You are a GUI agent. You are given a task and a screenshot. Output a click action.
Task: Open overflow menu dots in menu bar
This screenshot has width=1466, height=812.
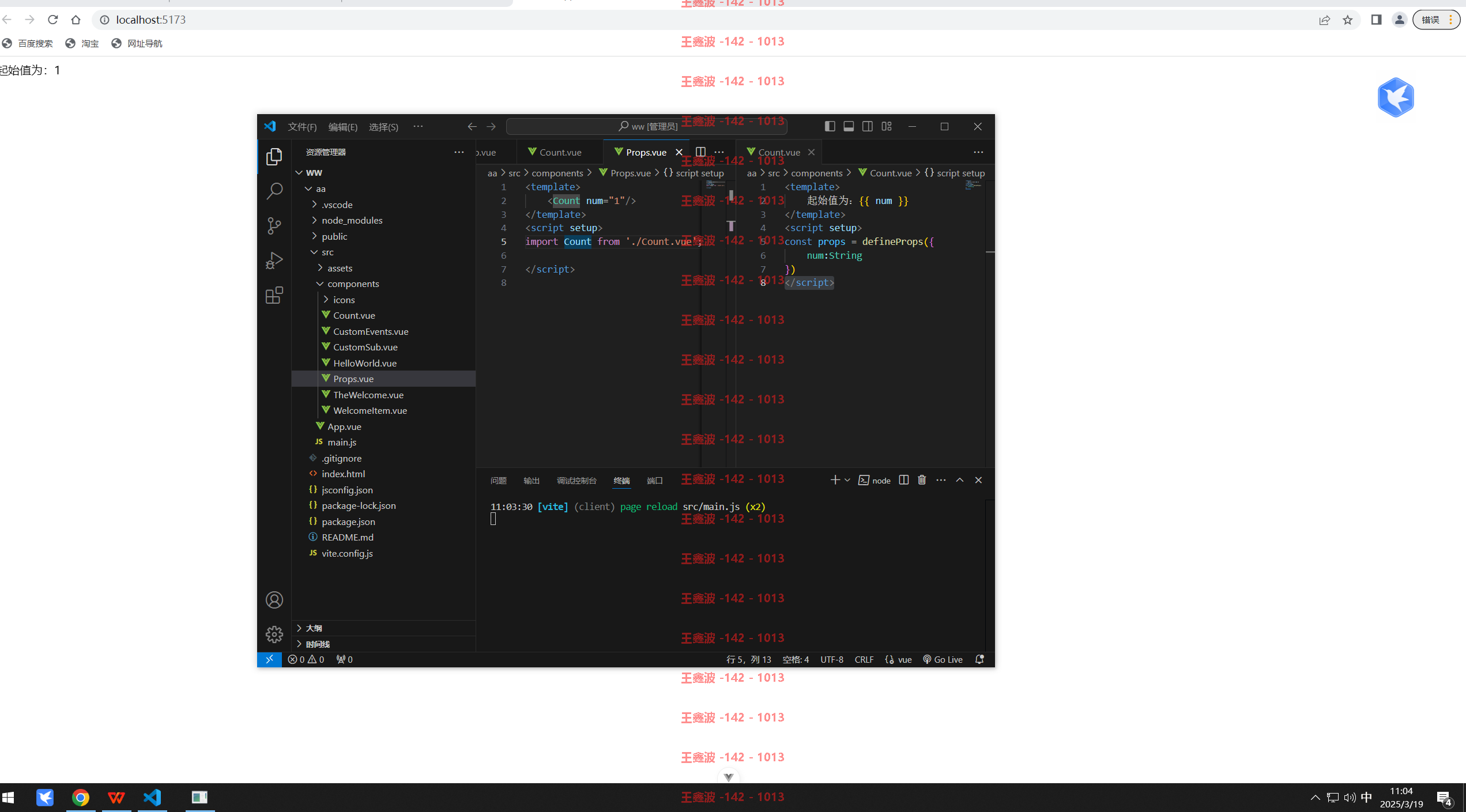point(418,126)
